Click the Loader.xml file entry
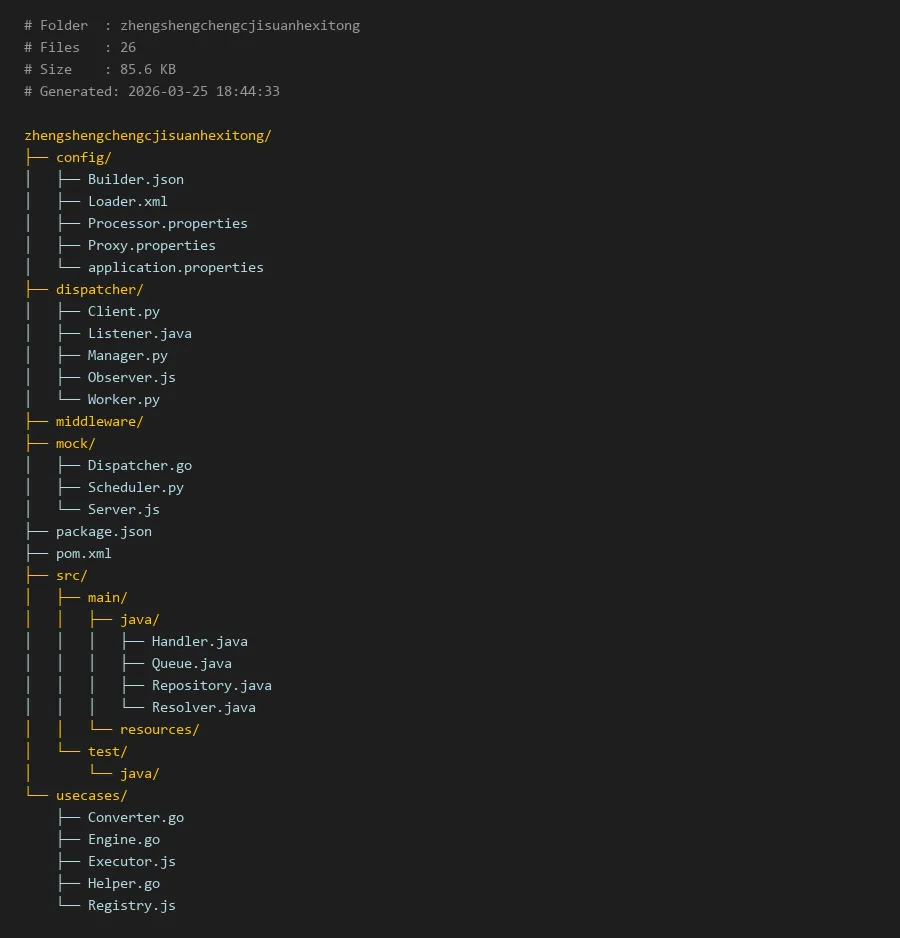Image resolution: width=900 pixels, height=938 pixels. [127, 201]
